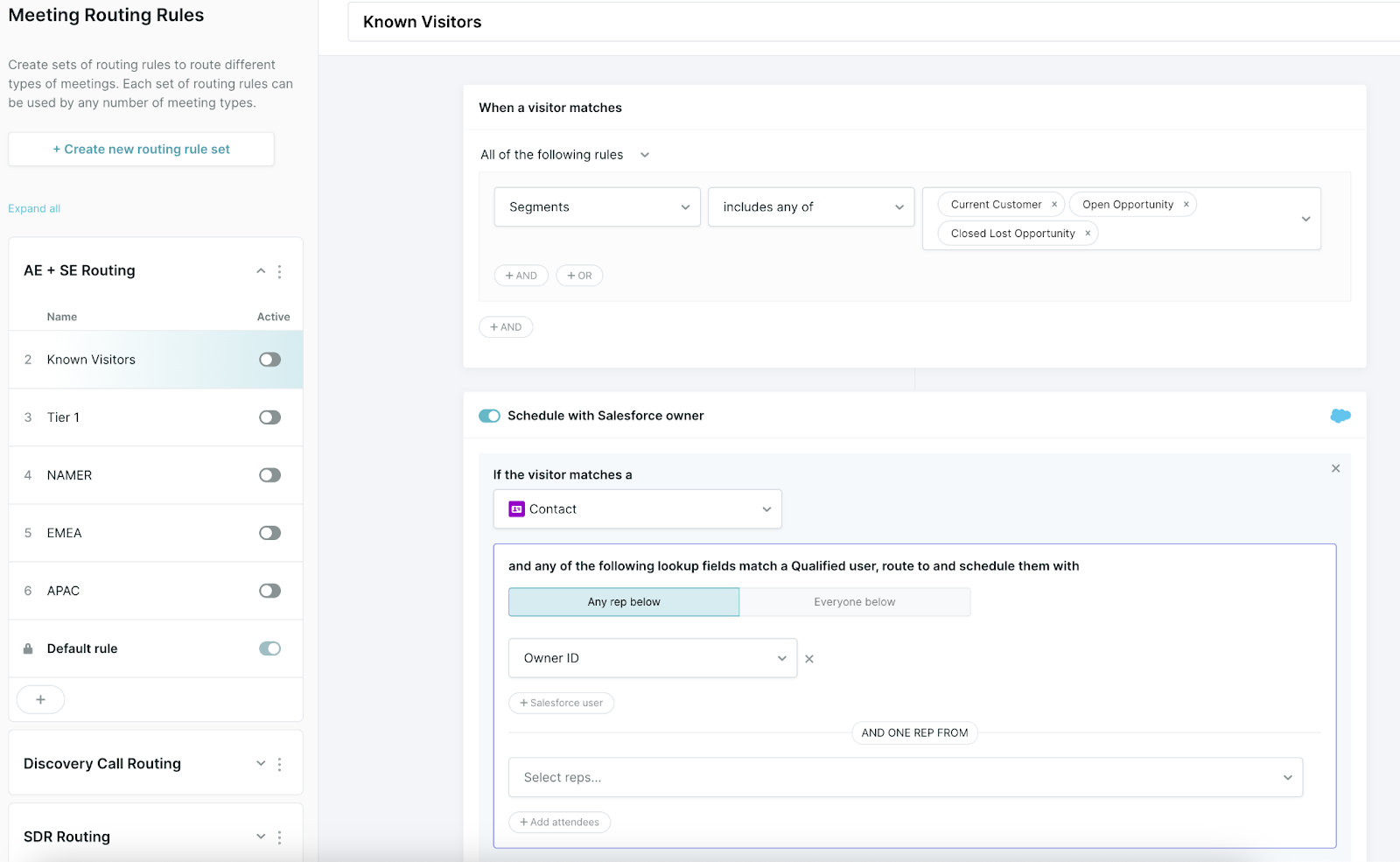
Task: Open the Owner ID lookup dropdown
Action: coord(653,658)
